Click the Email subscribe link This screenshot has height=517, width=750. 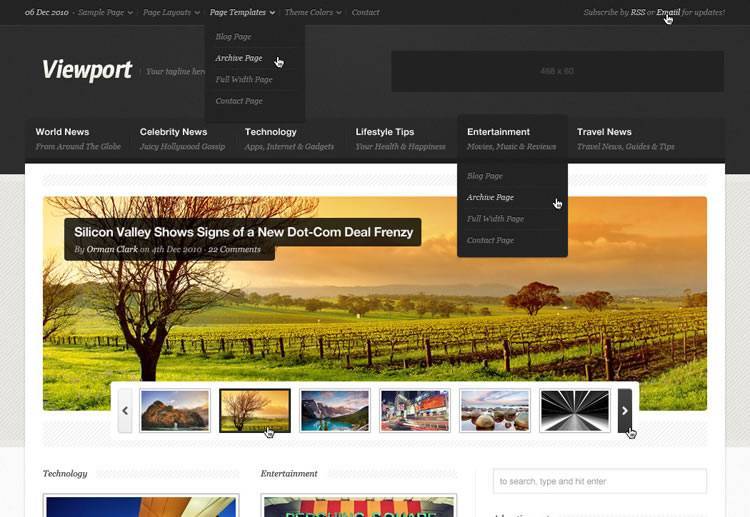668,12
